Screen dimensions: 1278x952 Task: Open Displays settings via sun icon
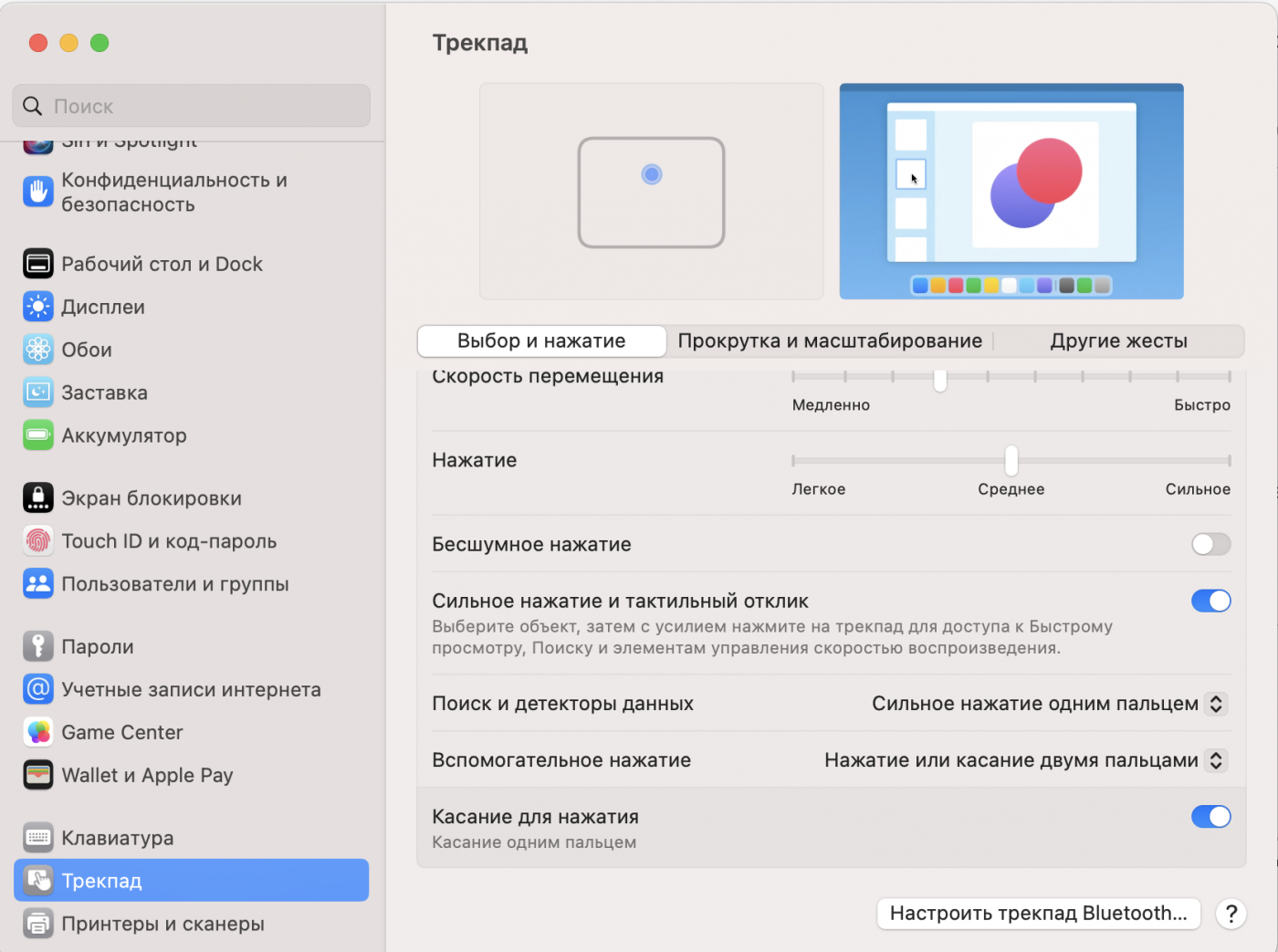(37, 307)
